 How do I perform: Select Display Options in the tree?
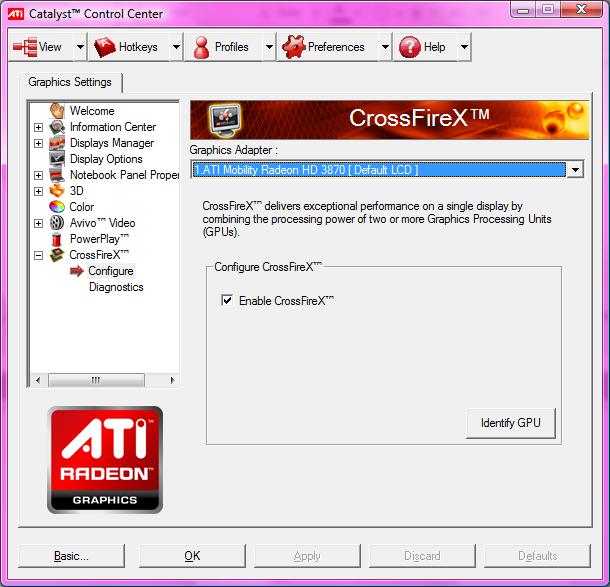(x=106, y=159)
